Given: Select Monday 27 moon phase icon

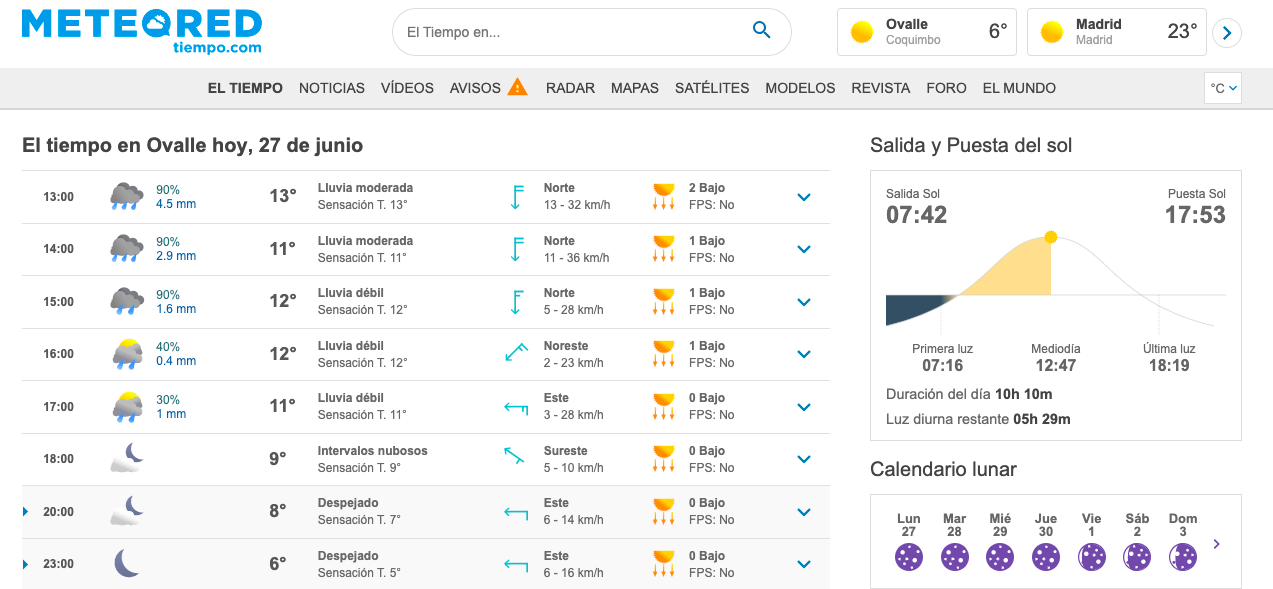Looking at the screenshot, I should [908, 557].
